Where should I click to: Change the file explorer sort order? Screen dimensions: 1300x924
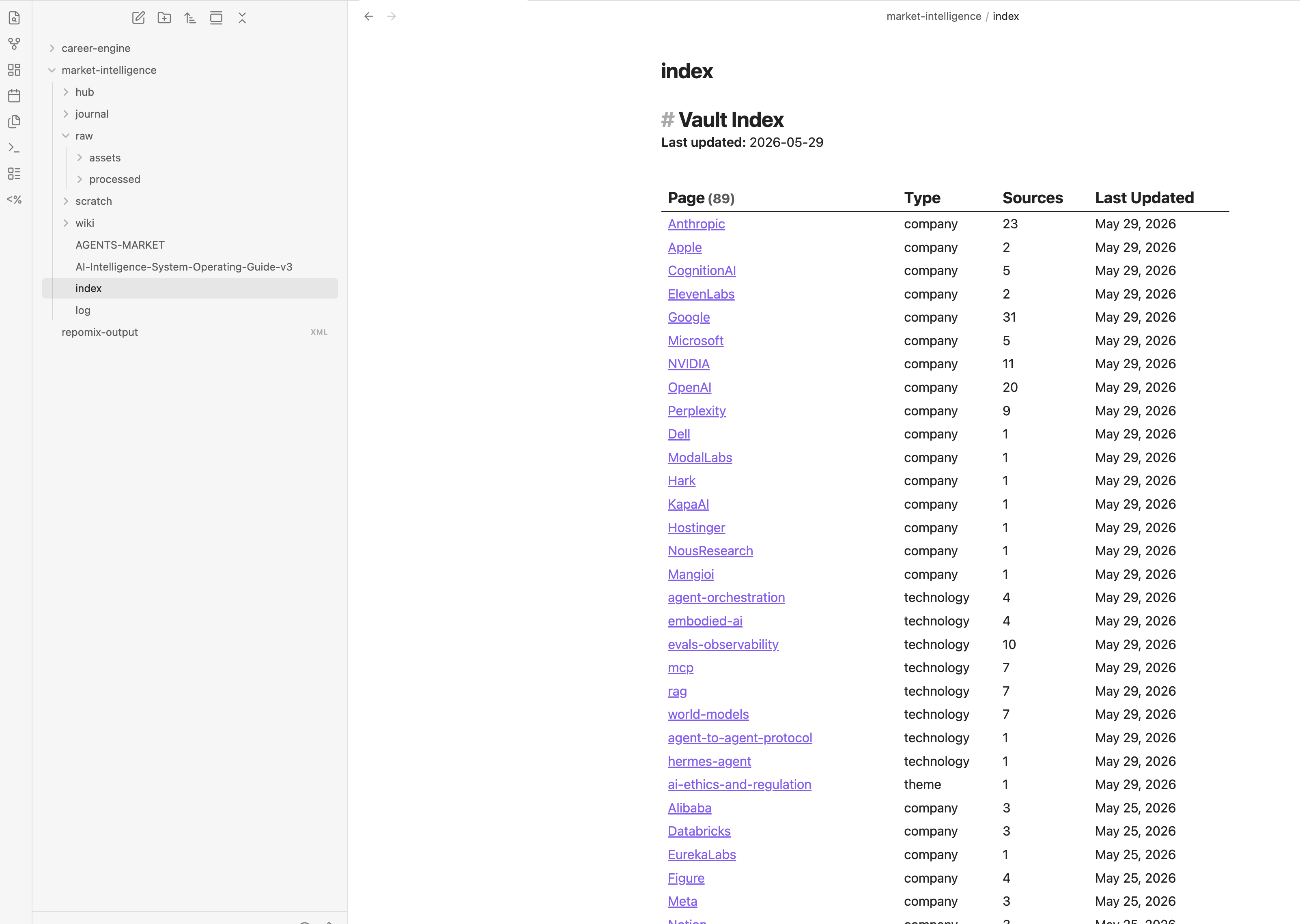click(190, 17)
